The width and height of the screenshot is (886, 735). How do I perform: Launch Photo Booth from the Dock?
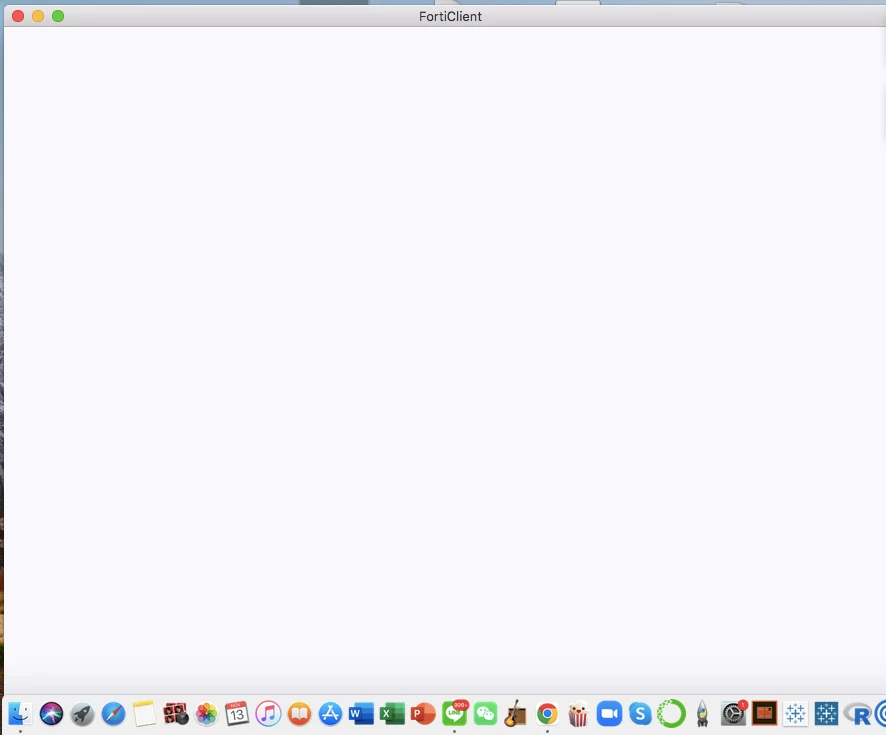(x=176, y=714)
